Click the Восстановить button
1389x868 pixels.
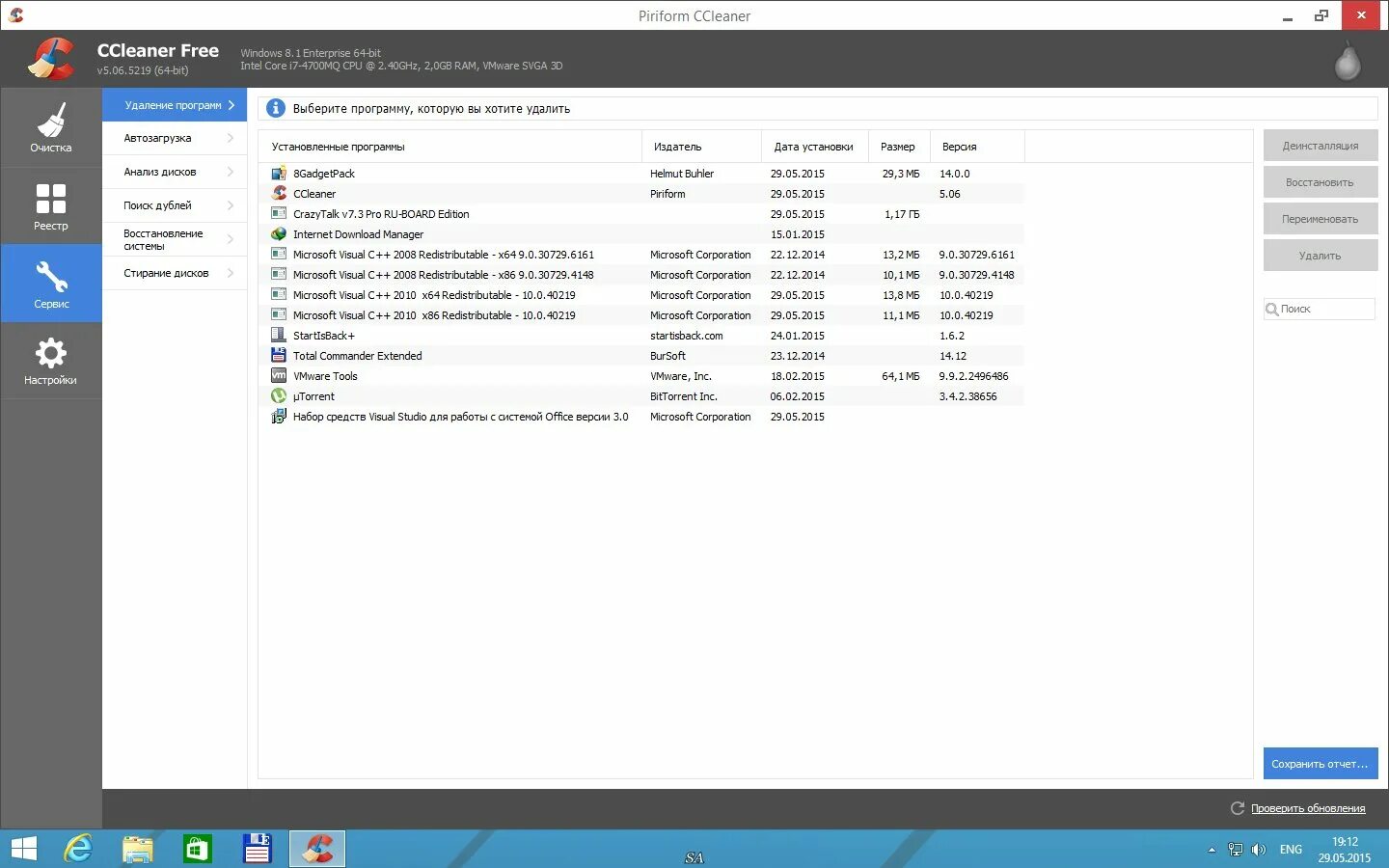click(x=1321, y=182)
